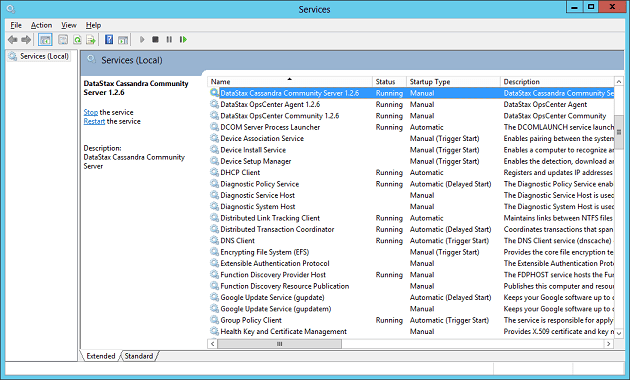The image size is (630, 380).
Task: Click the Back arrow toolbar icon
Action: 12,39
